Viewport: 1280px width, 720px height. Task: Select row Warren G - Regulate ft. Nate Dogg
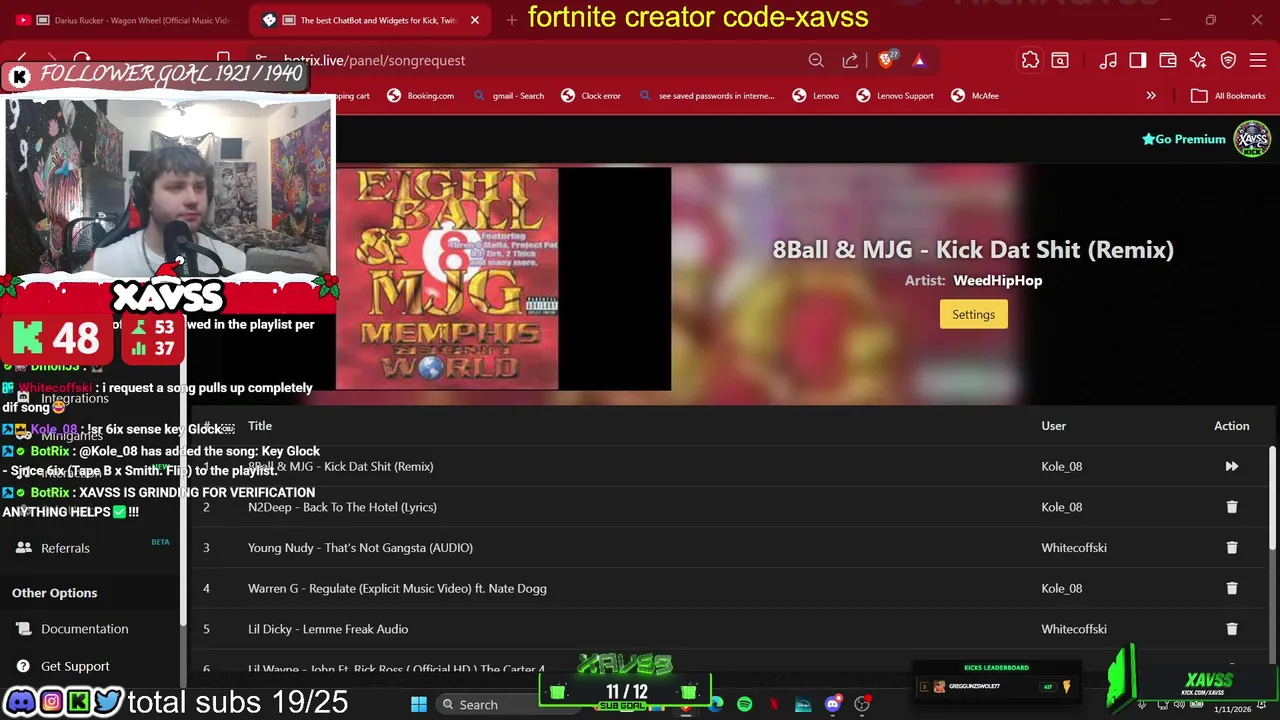(x=728, y=588)
